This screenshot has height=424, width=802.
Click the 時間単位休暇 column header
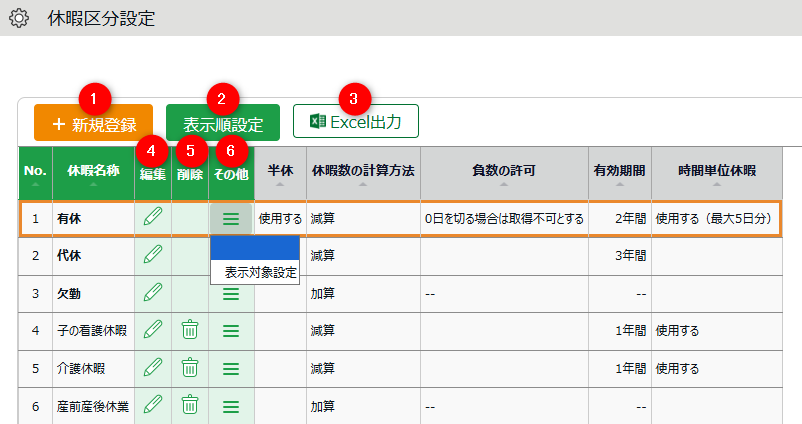tap(716, 172)
